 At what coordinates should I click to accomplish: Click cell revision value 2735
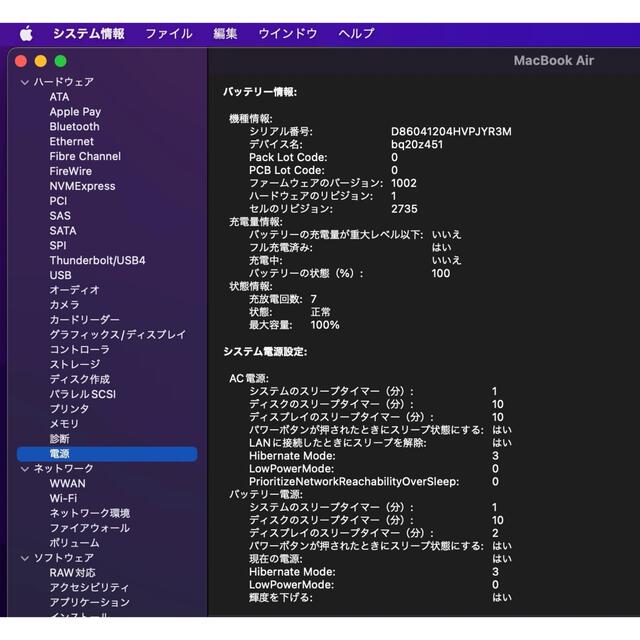pyautogui.click(x=404, y=209)
